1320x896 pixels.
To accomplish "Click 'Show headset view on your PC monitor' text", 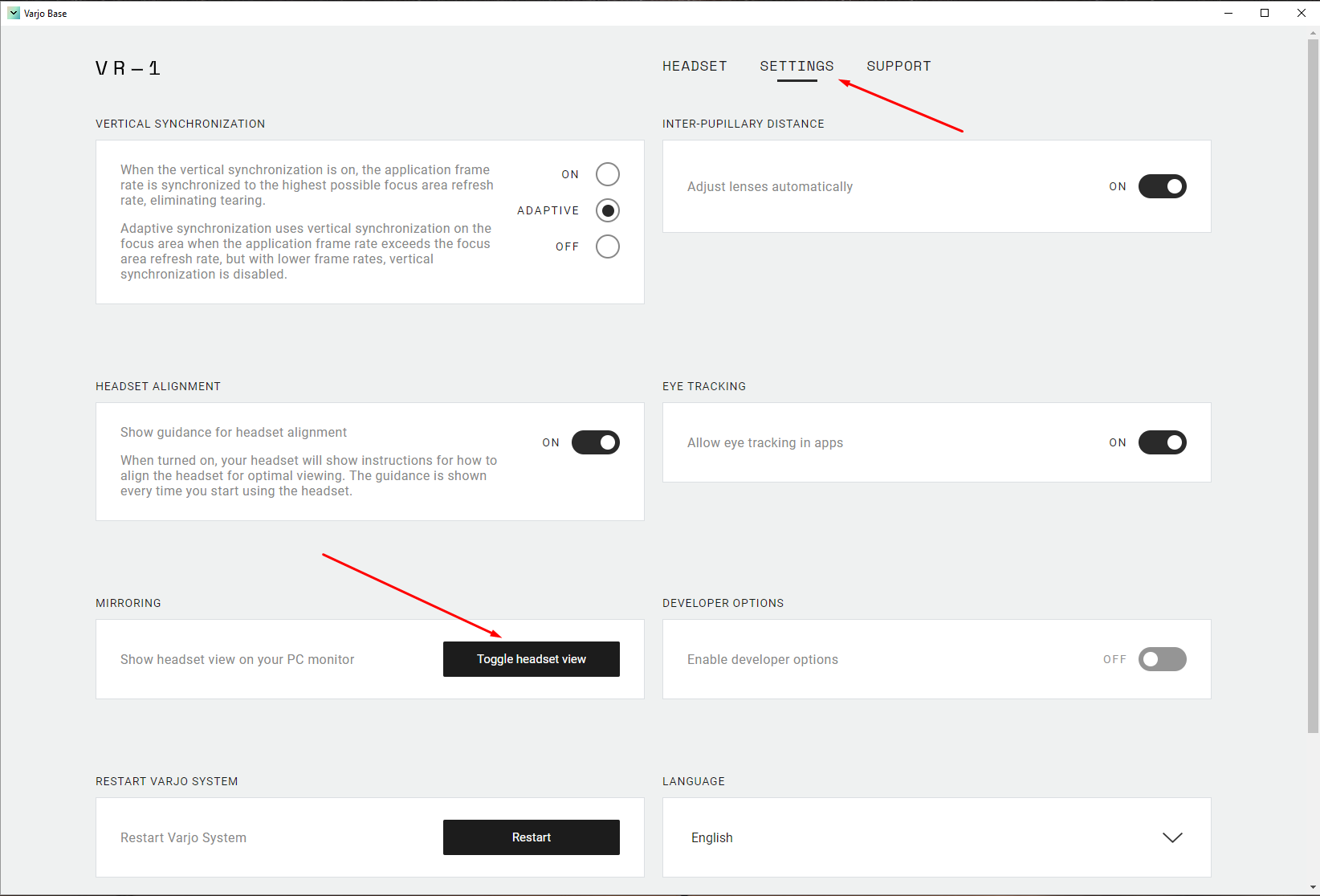I will click(x=237, y=659).
